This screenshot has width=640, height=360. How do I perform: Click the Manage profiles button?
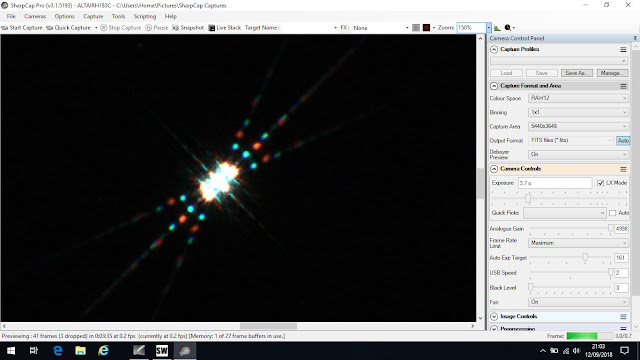pyautogui.click(x=612, y=73)
